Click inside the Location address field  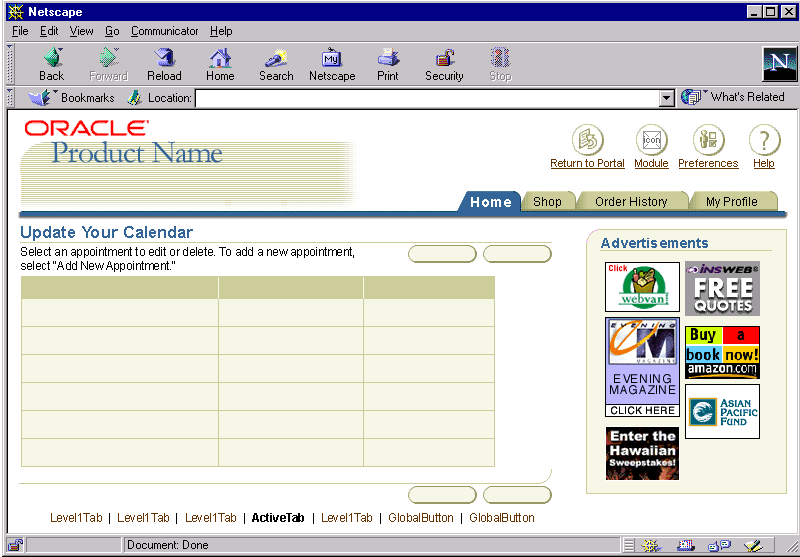point(427,98)
